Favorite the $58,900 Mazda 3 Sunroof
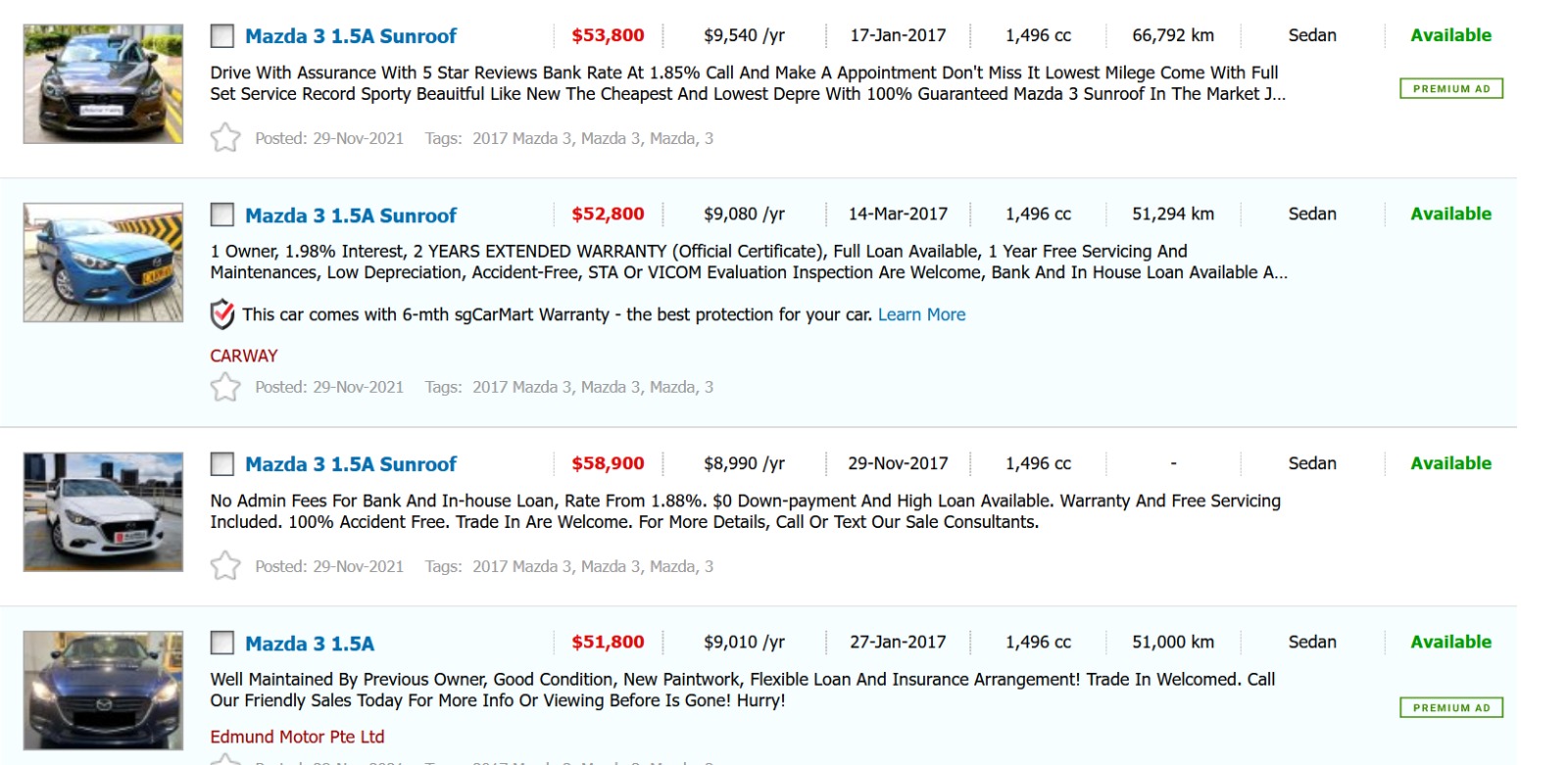The height and width of the screenshot is (765, 1568). 225,565
